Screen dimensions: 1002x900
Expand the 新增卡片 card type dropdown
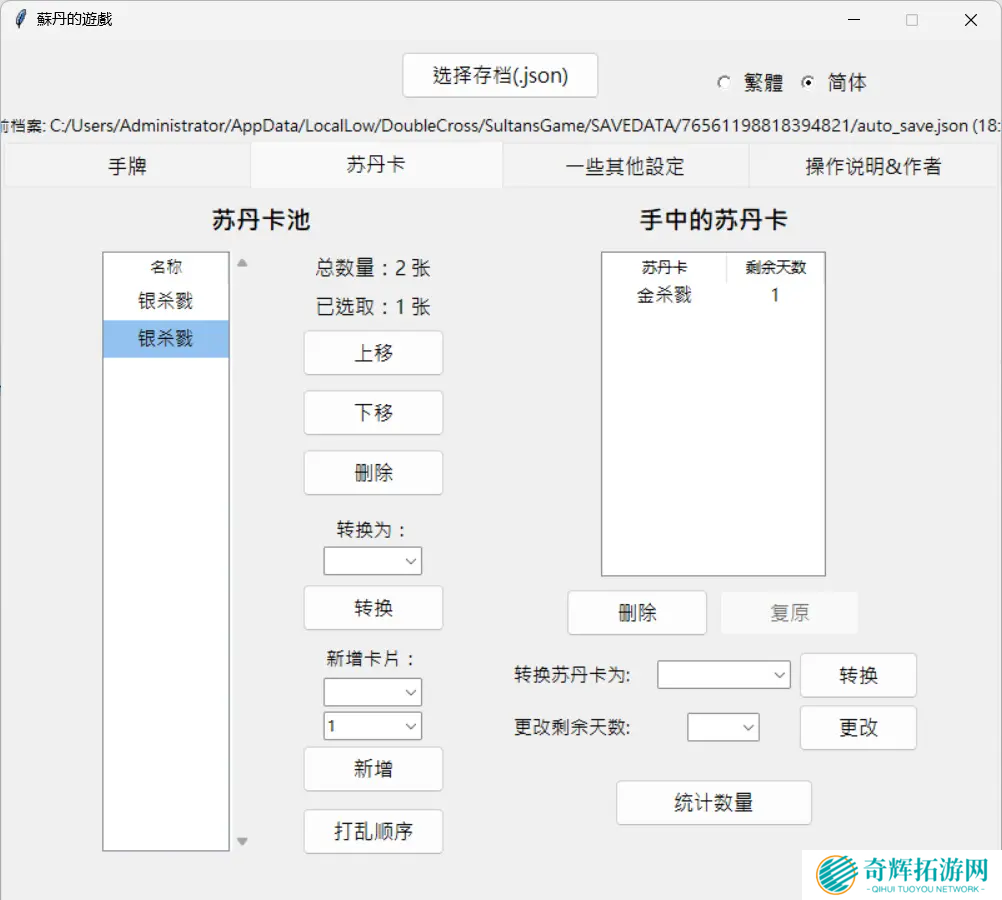(x=373, y=692)
